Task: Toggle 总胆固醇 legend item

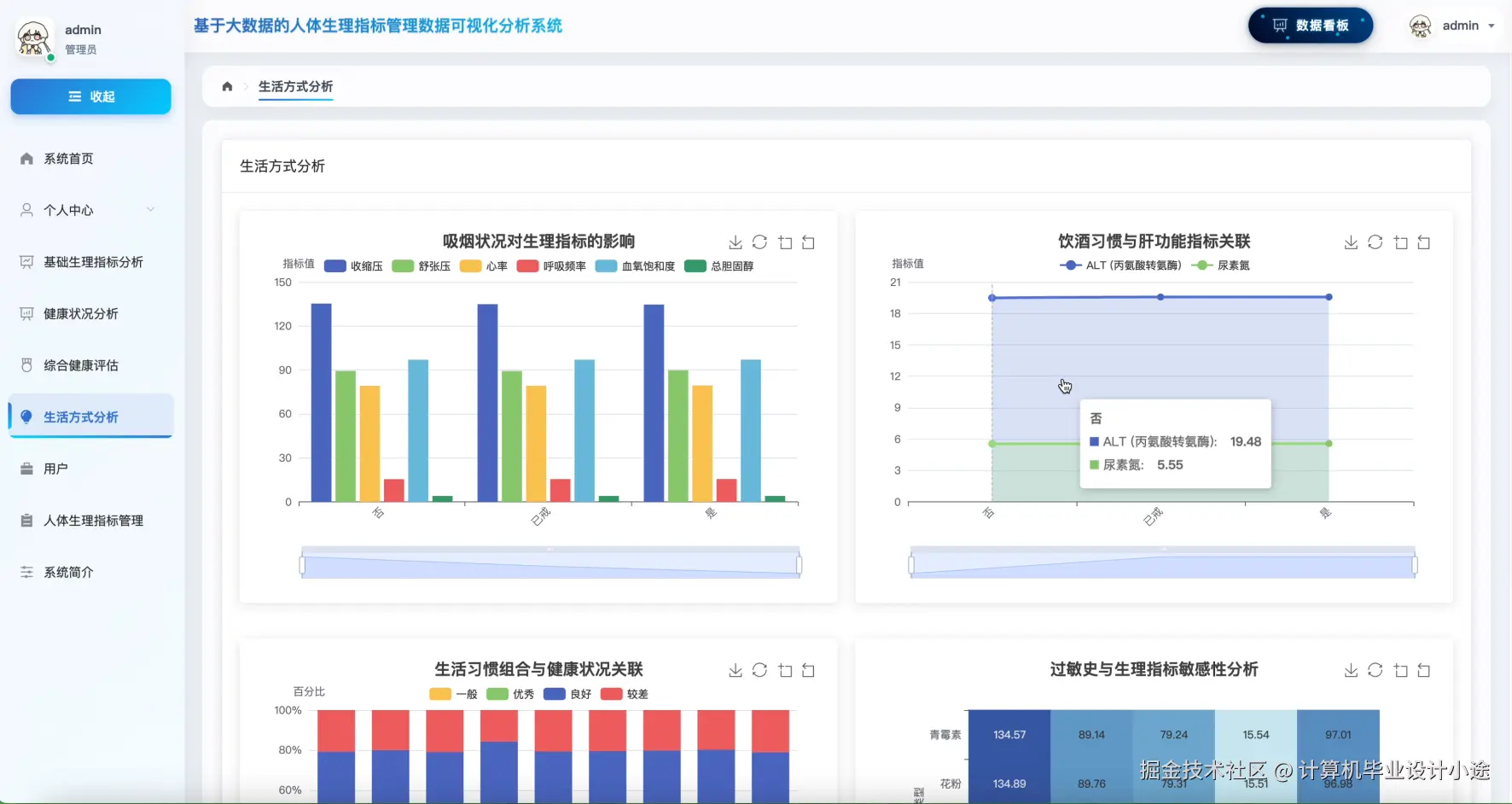Action: pos(718,266)
